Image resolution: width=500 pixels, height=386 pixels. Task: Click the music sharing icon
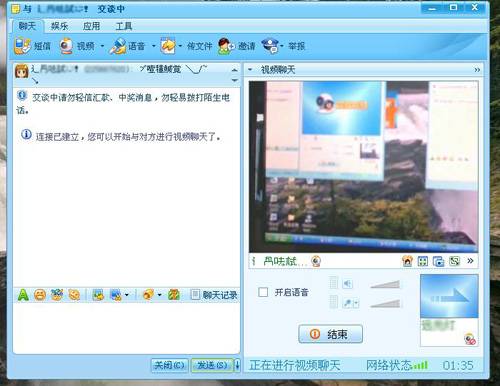click(x=148, y=295)
